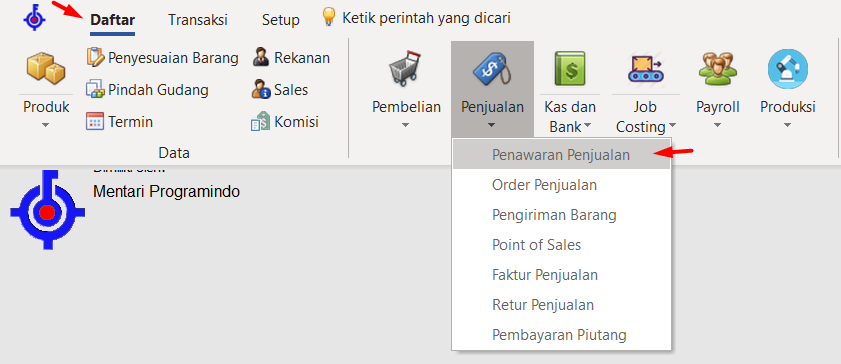Switch to the Setup tab
The width and height of the screenshot is (841, 364).
pos(281,20)
